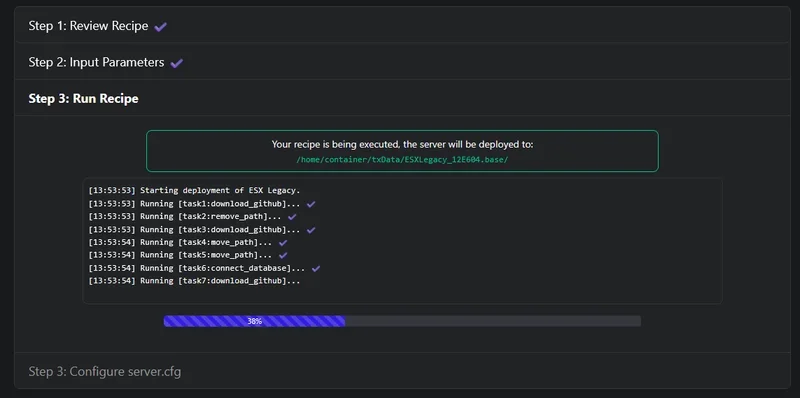This screenshot has width=800, height=398.
Task: Click the checkmark after task3:download_github
Action: [311, 230]
